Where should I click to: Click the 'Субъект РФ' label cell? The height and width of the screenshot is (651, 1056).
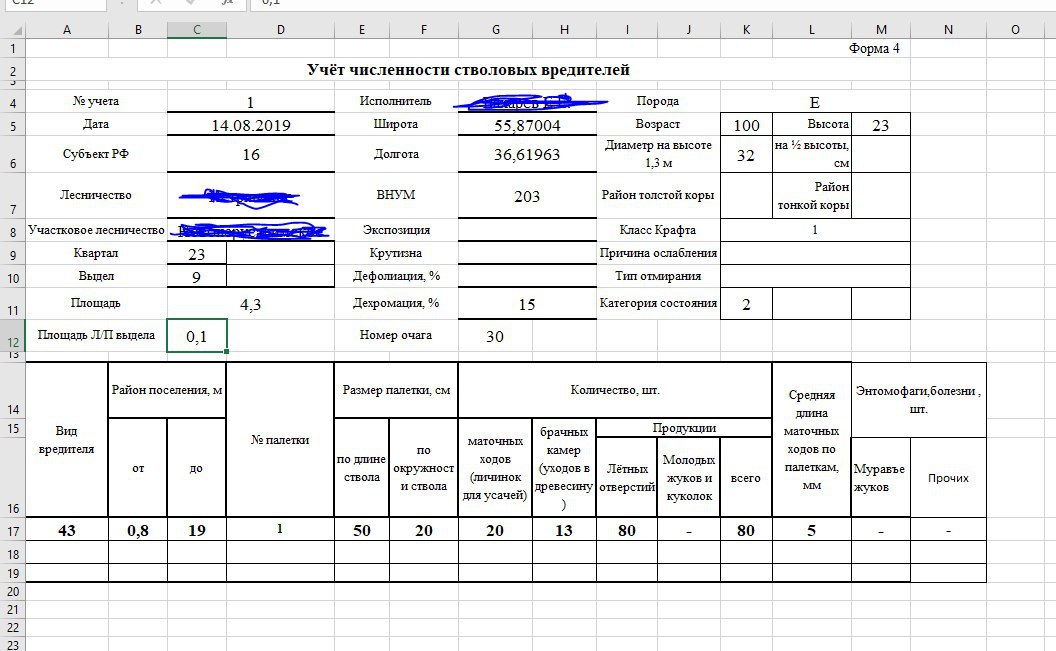point(96,153)
